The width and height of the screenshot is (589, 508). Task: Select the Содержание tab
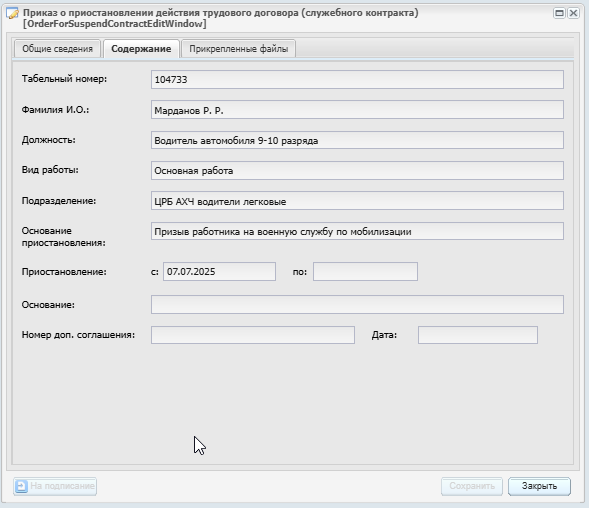pyautogui.click(x=141, y=49)
